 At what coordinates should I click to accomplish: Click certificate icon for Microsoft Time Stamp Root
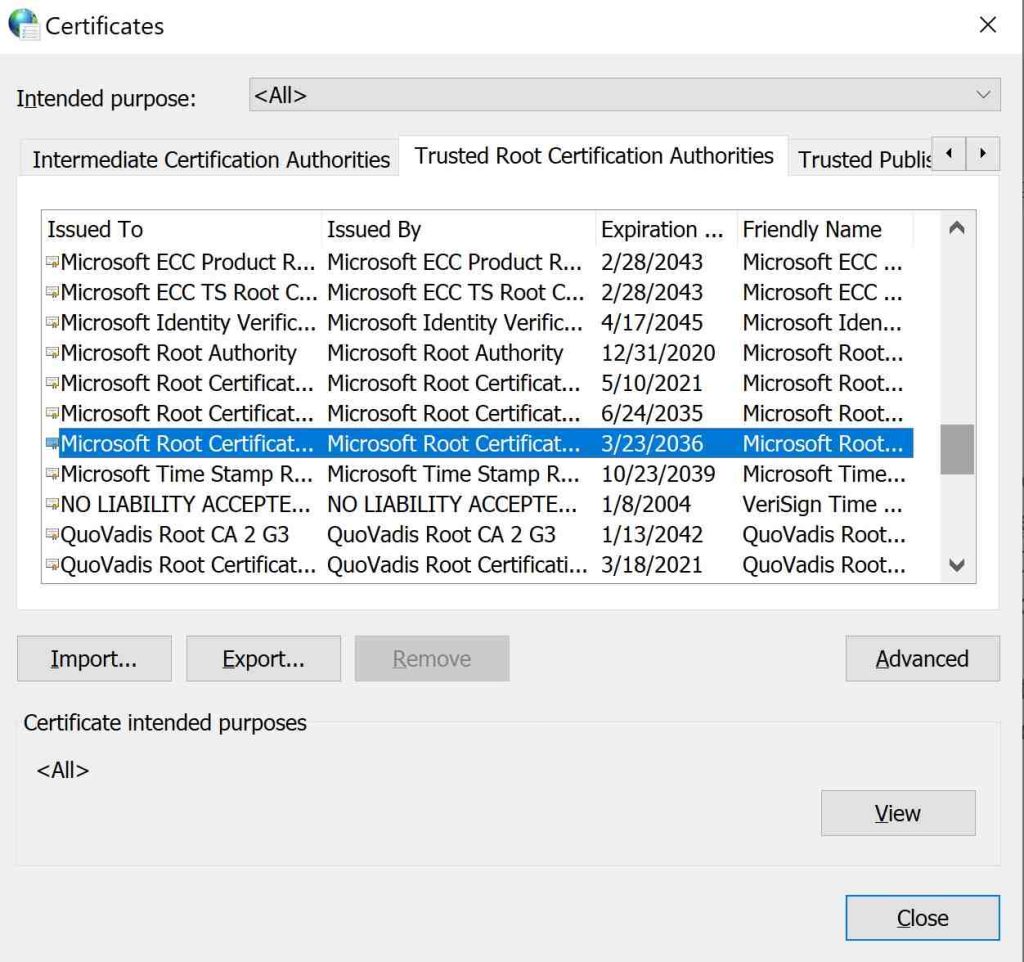coord(52,475)
